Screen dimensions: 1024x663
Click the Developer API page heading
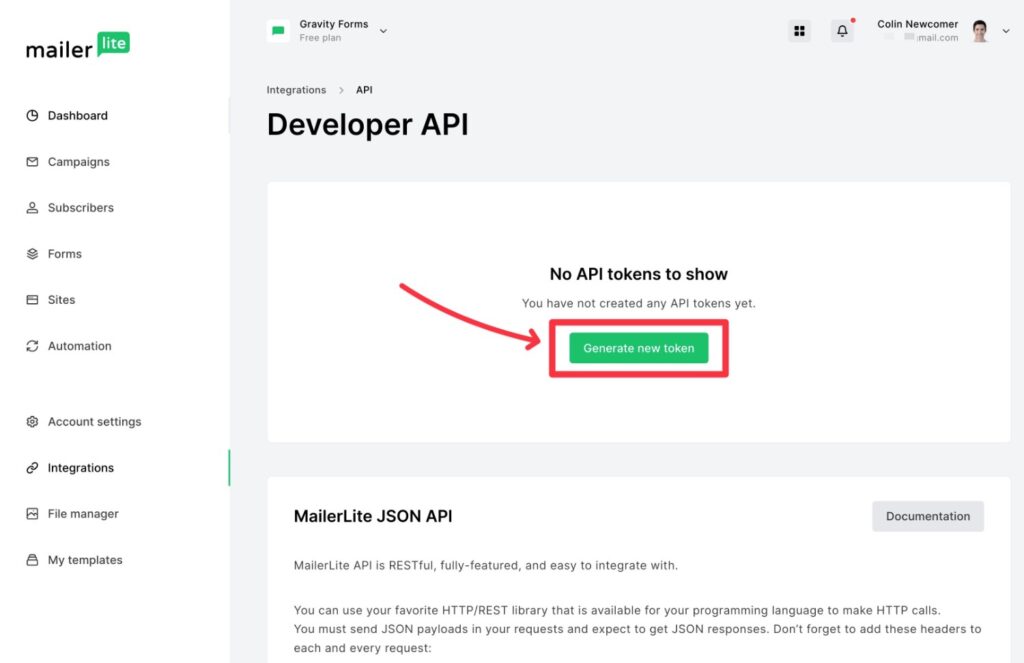coord(368,124)
